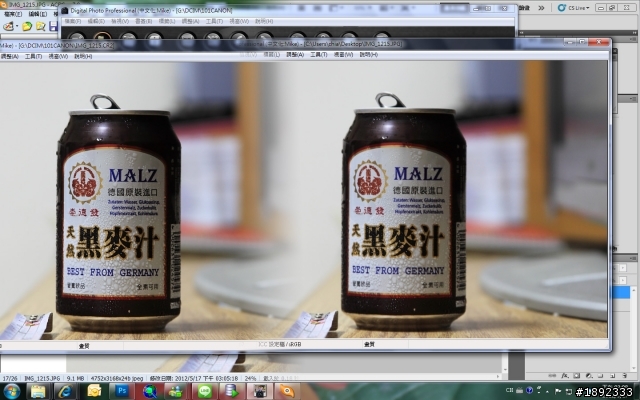640x400 pixels.
Task: Click the 畫質 label under the right JPG image
Action: (x=369, y=344)
